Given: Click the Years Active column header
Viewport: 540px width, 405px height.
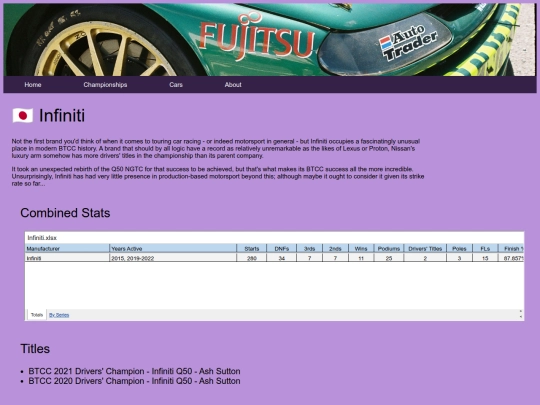Looking at the screenshot, I should [x=173, y=248].
